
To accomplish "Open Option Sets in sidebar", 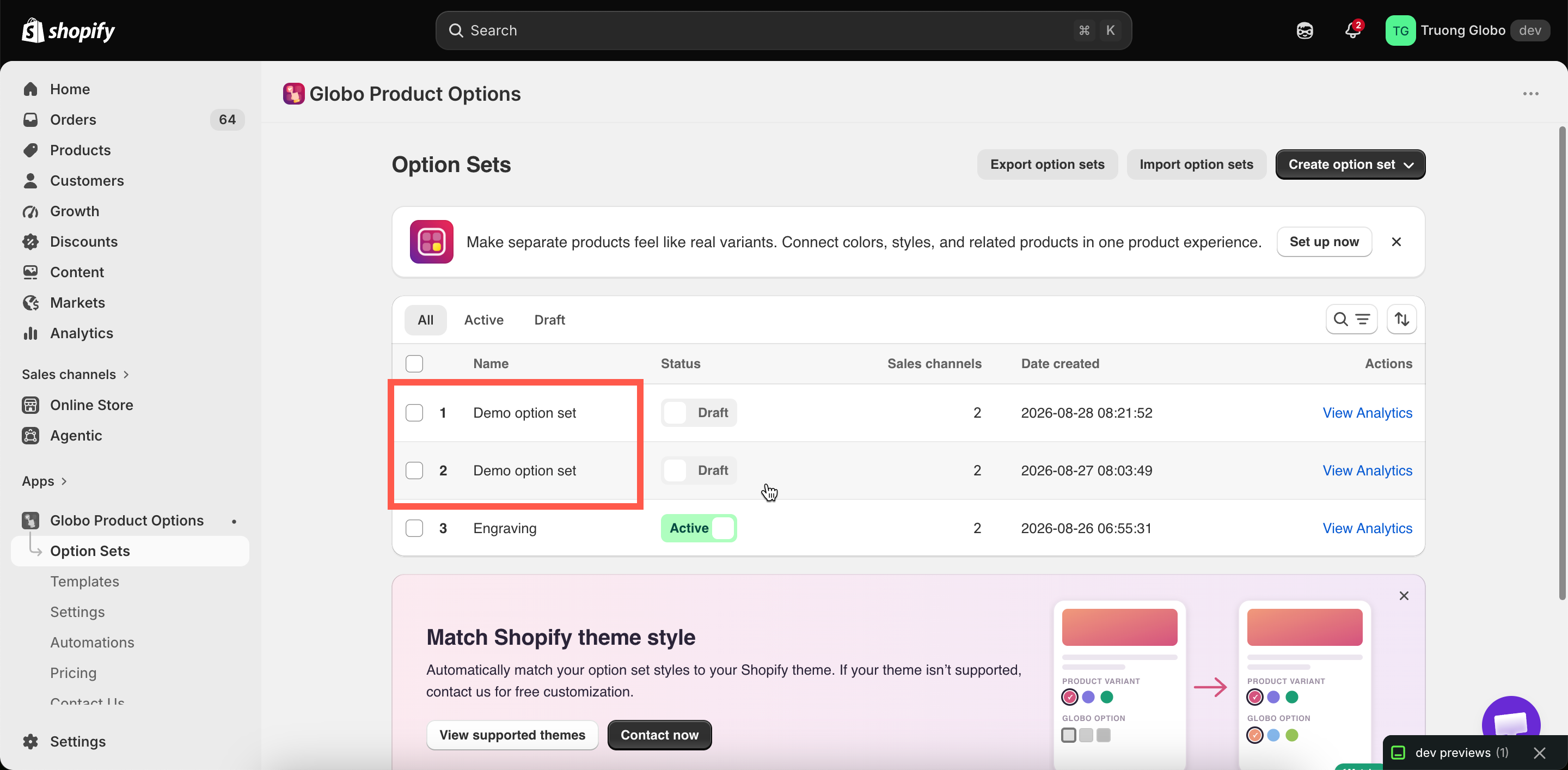I will click(130, 551).
